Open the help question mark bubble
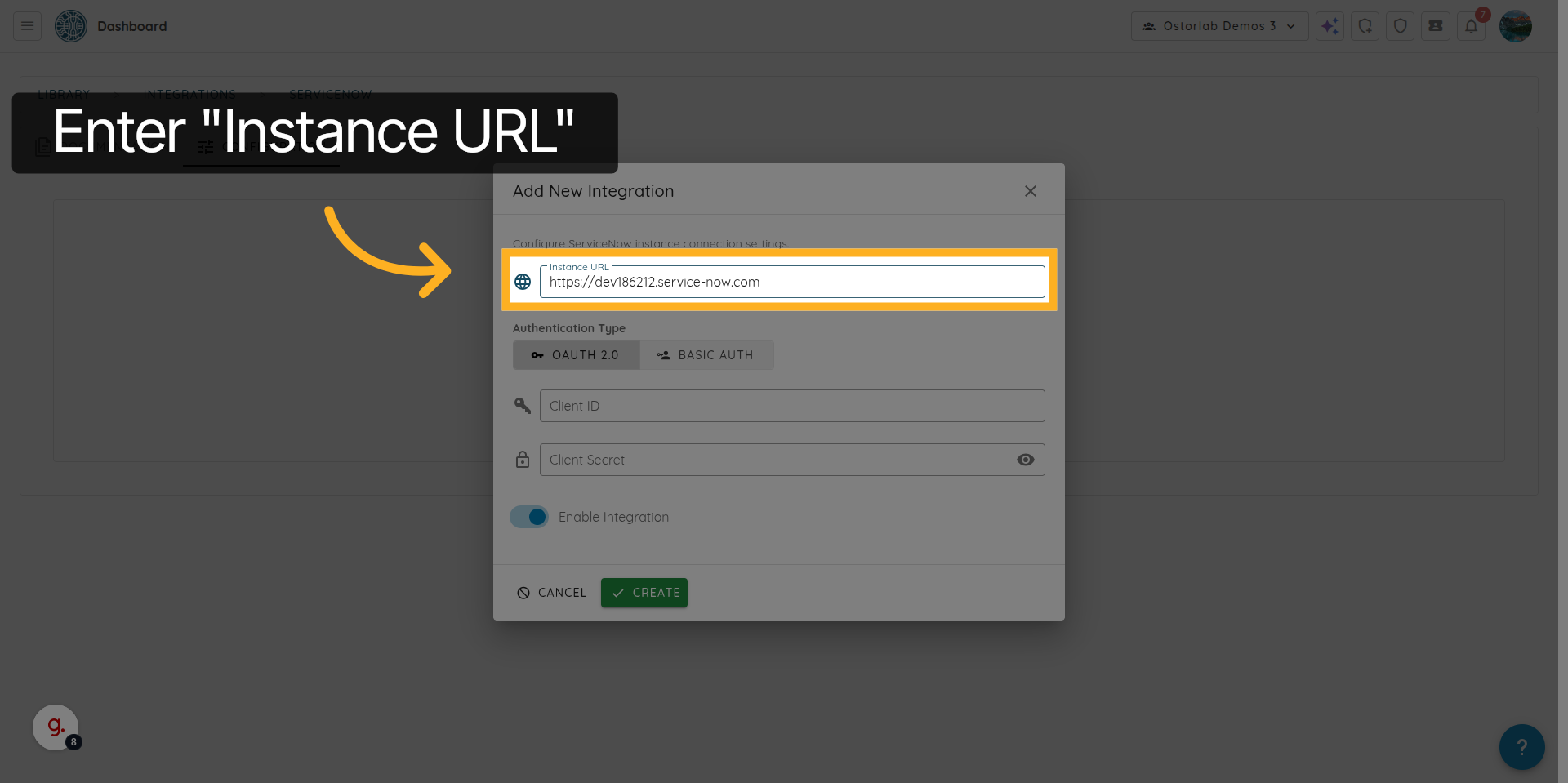Image resolution: width=1568 pixels, height=783 pixels. click(1521, 746)
